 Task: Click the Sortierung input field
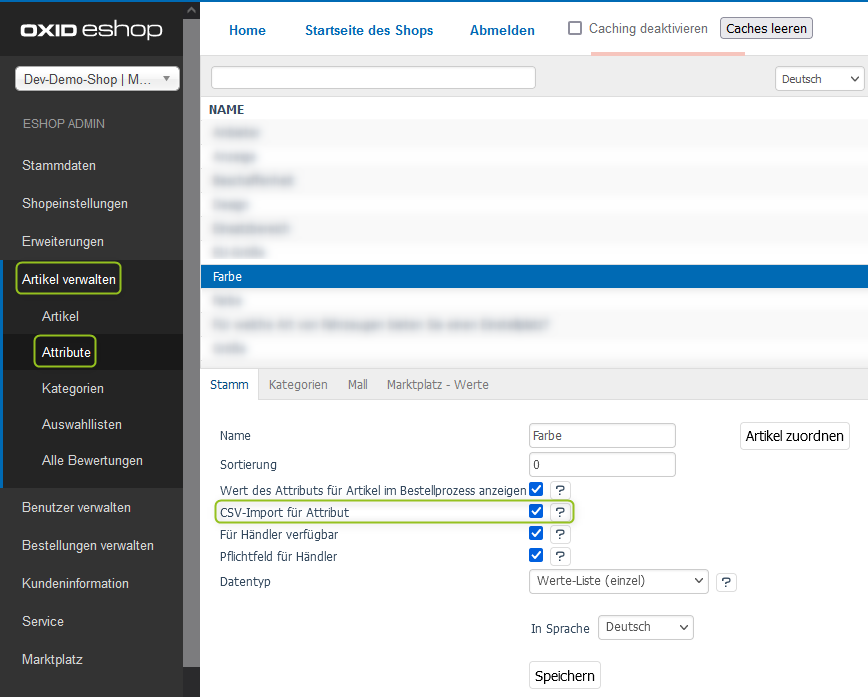click(602, 464)
